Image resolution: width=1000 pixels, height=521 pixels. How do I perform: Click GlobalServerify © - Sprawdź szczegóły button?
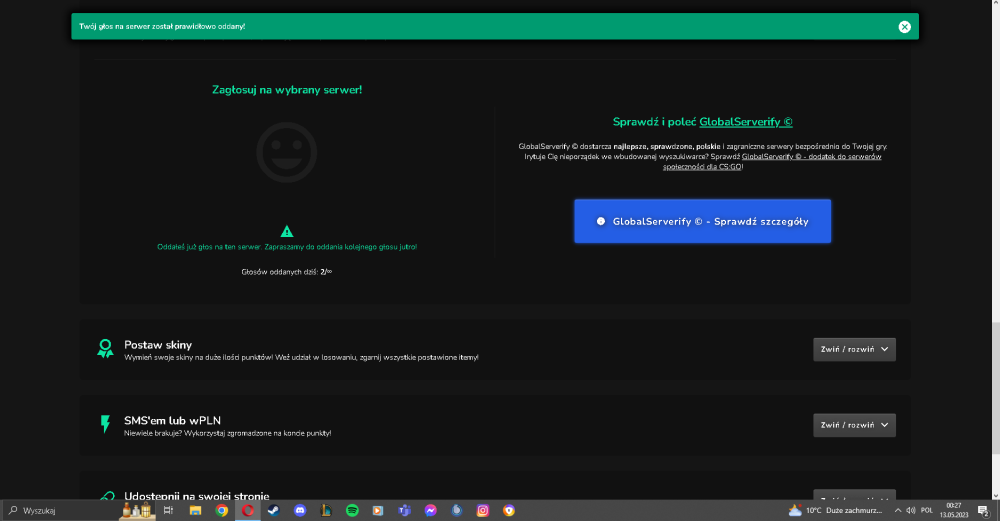pos(702,221)
